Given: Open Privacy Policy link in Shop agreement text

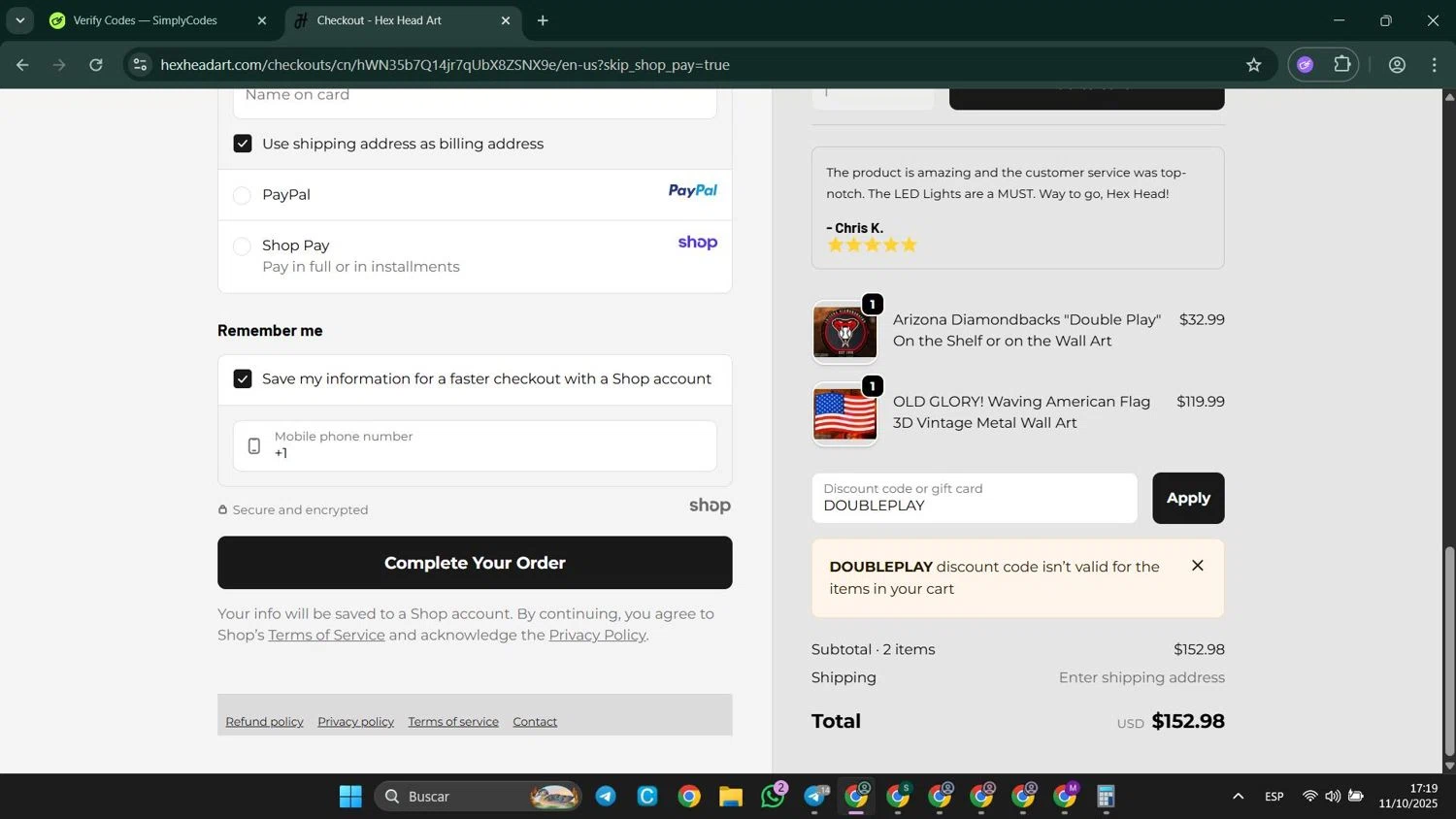Looking at the screenshot, I should click(597, 636).
